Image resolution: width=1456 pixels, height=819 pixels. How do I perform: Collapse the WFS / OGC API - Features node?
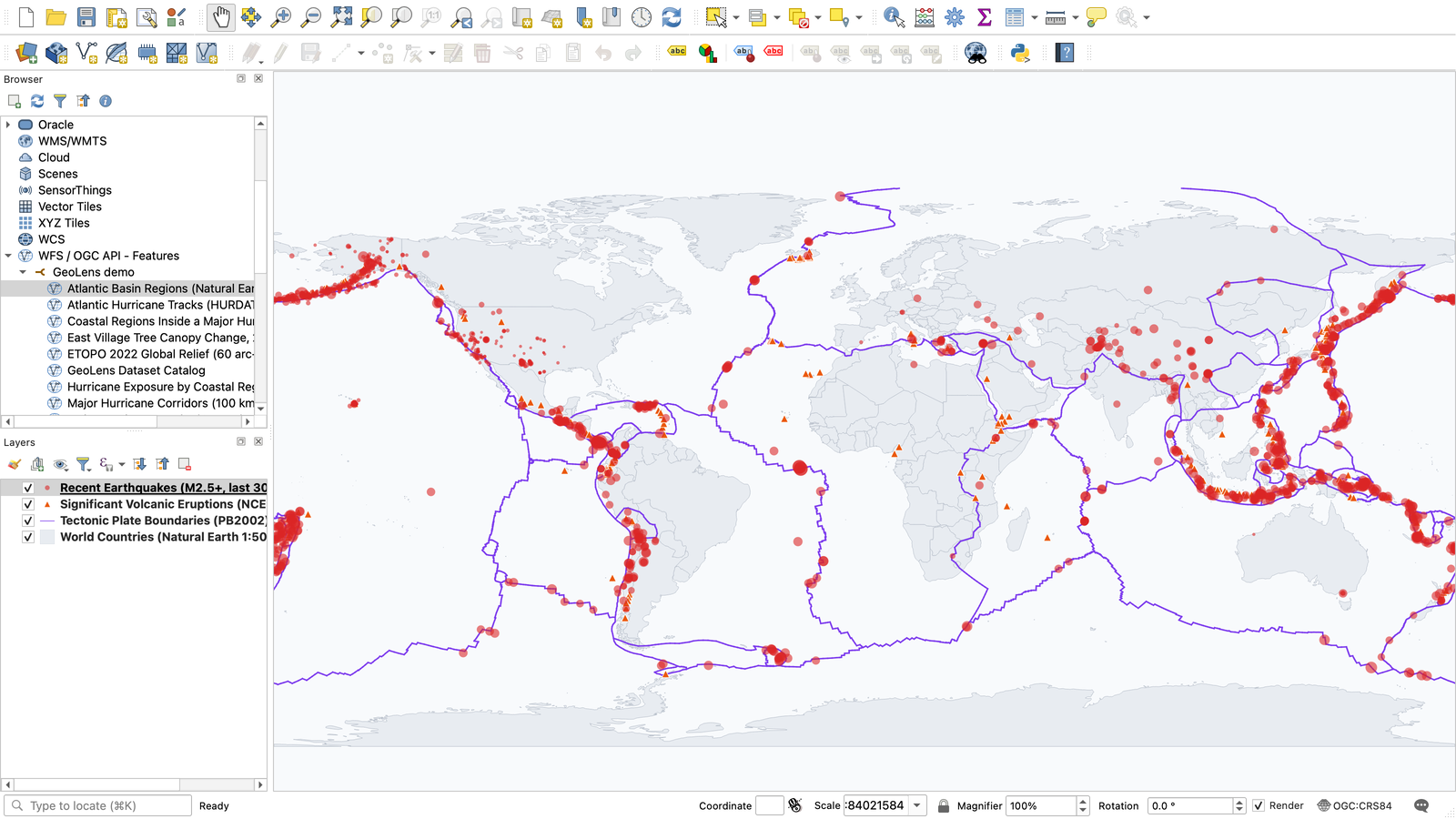point(8,256)
